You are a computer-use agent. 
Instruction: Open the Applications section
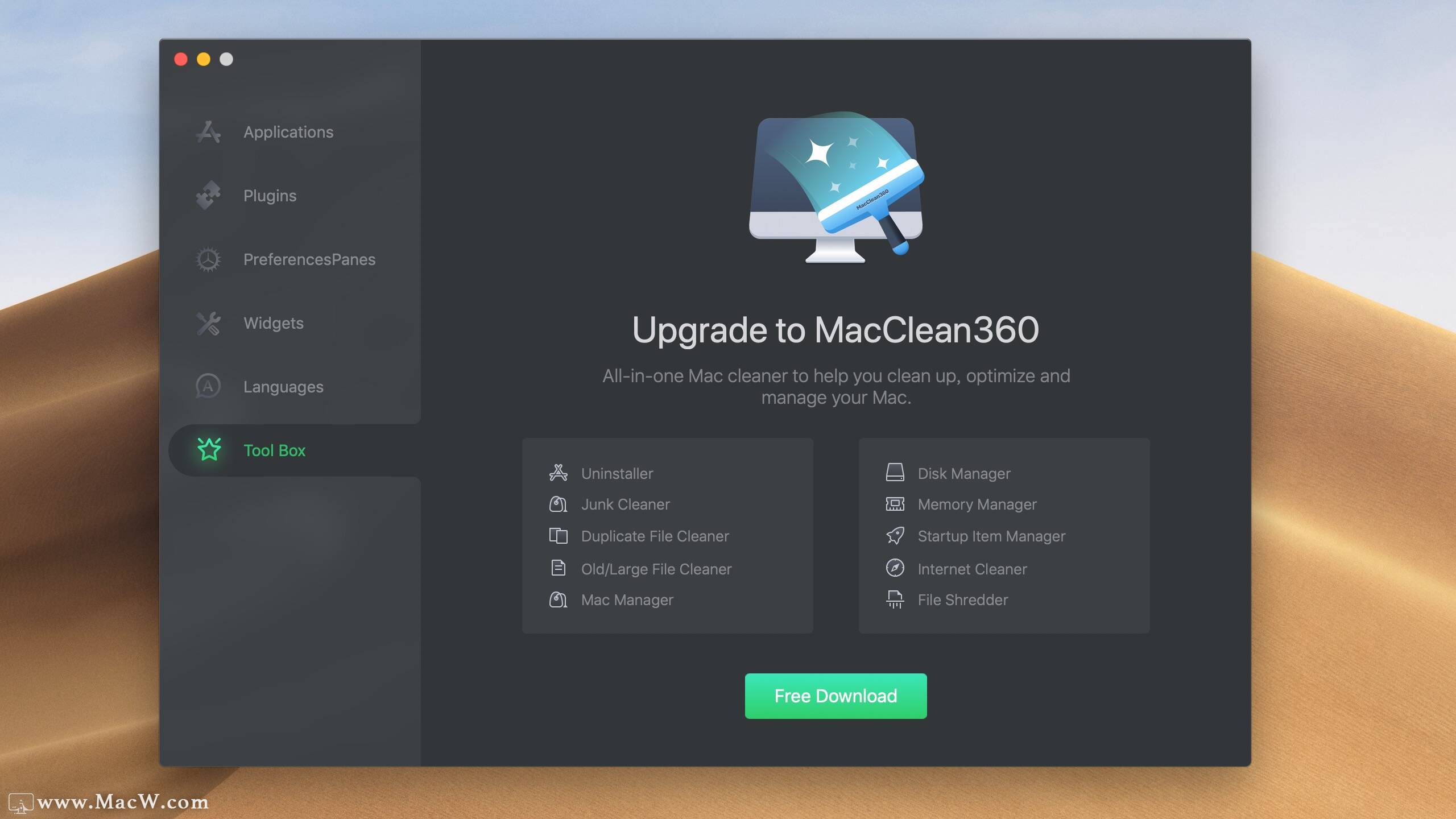(x=295, y=132)
